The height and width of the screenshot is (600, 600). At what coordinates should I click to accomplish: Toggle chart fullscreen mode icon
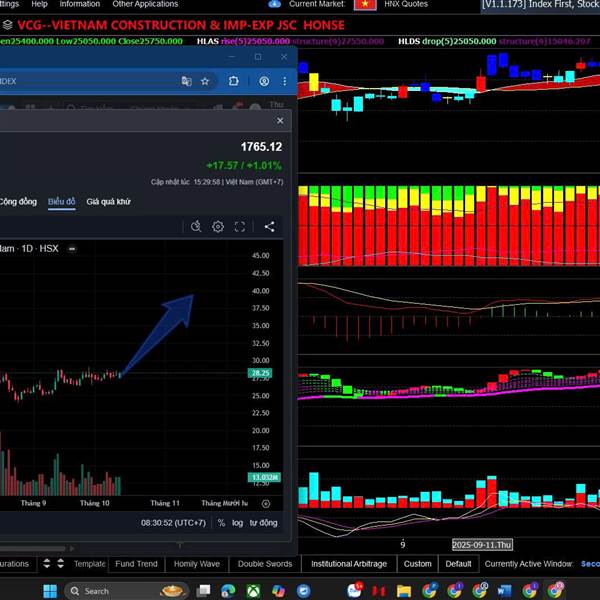tap(240, 227)
